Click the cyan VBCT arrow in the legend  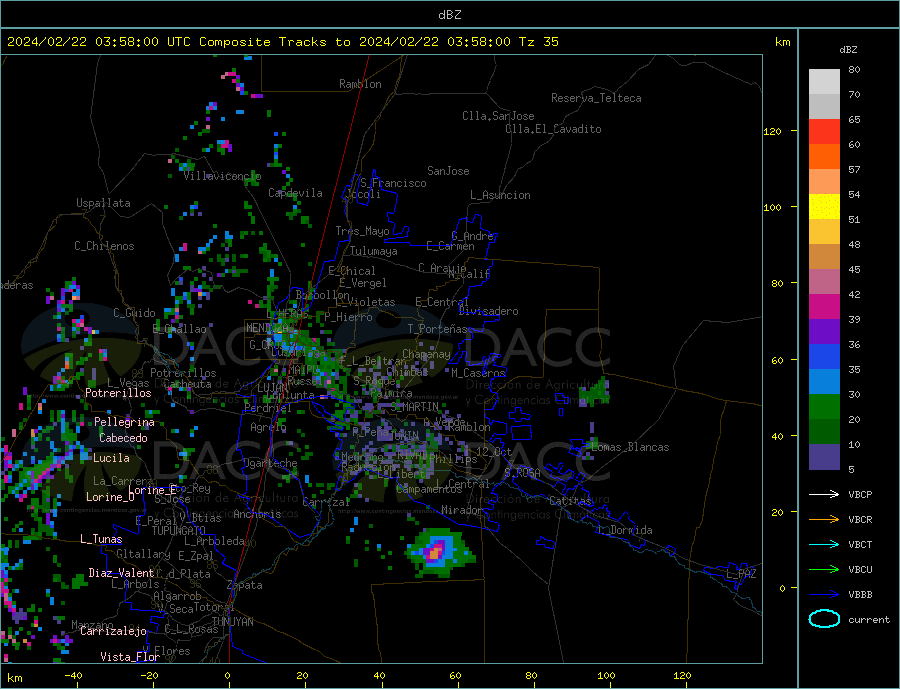coord(824,544)
